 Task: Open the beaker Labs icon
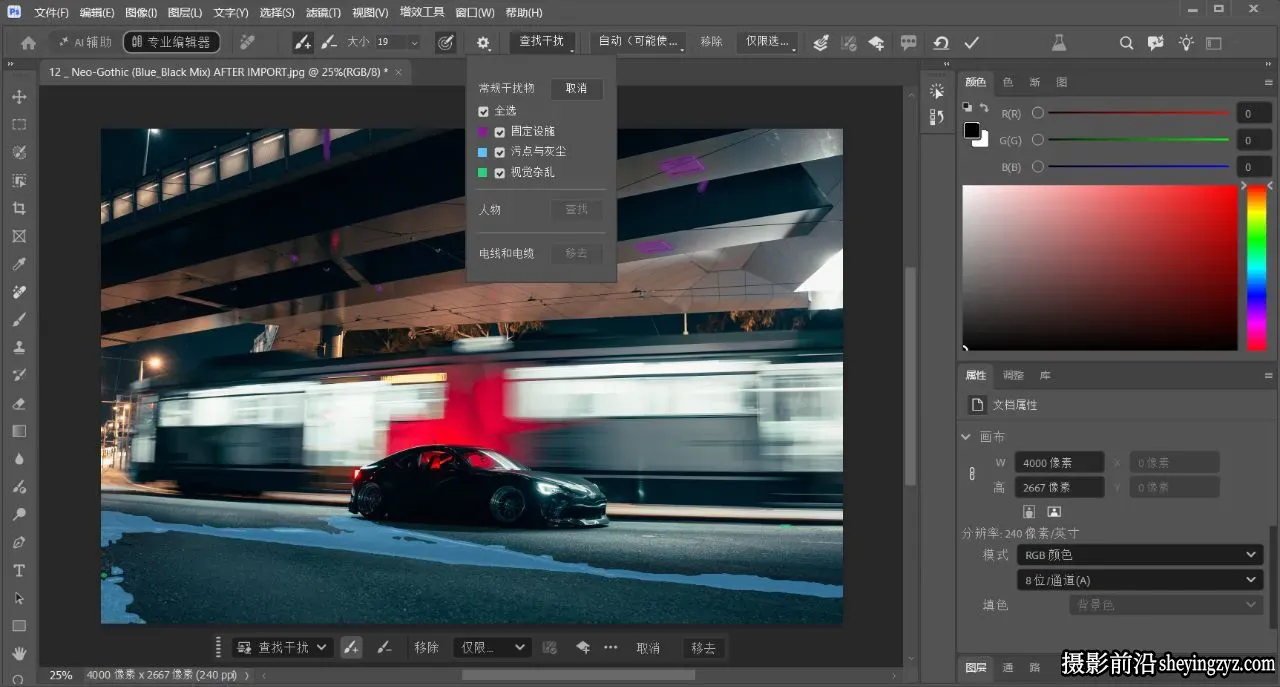[1059, 43]
